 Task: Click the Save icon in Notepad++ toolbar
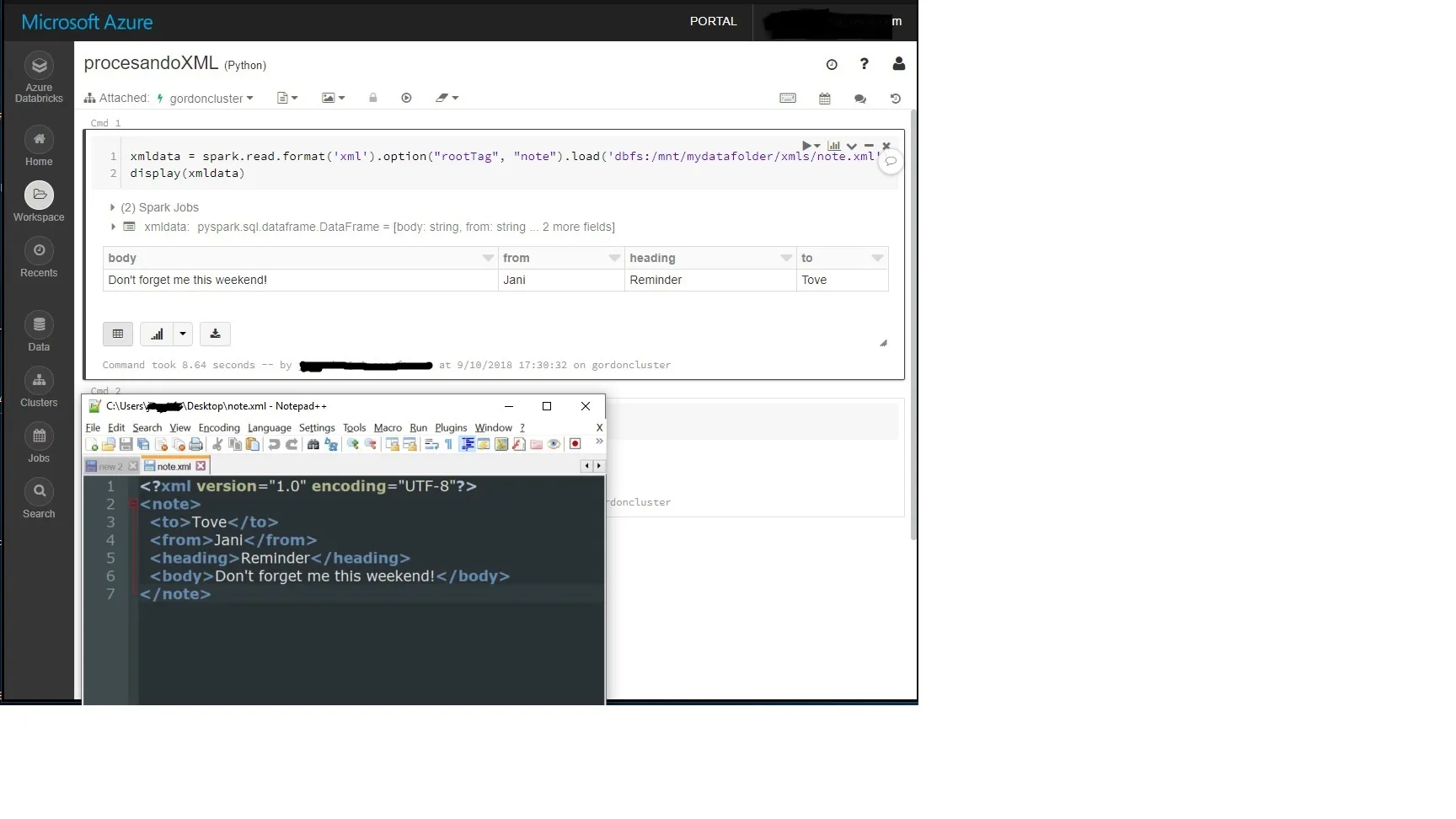pyautogui.click(x=126, y=444)
